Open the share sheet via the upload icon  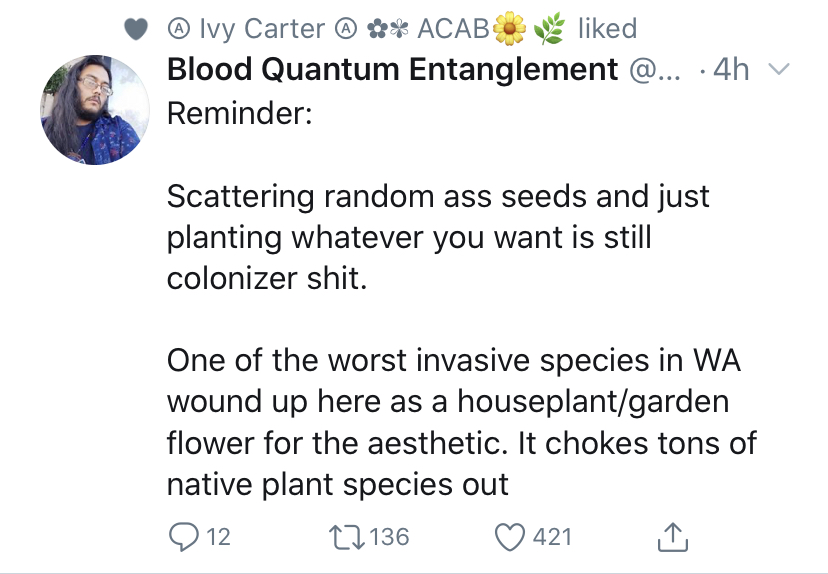click(x=673, y=537)
